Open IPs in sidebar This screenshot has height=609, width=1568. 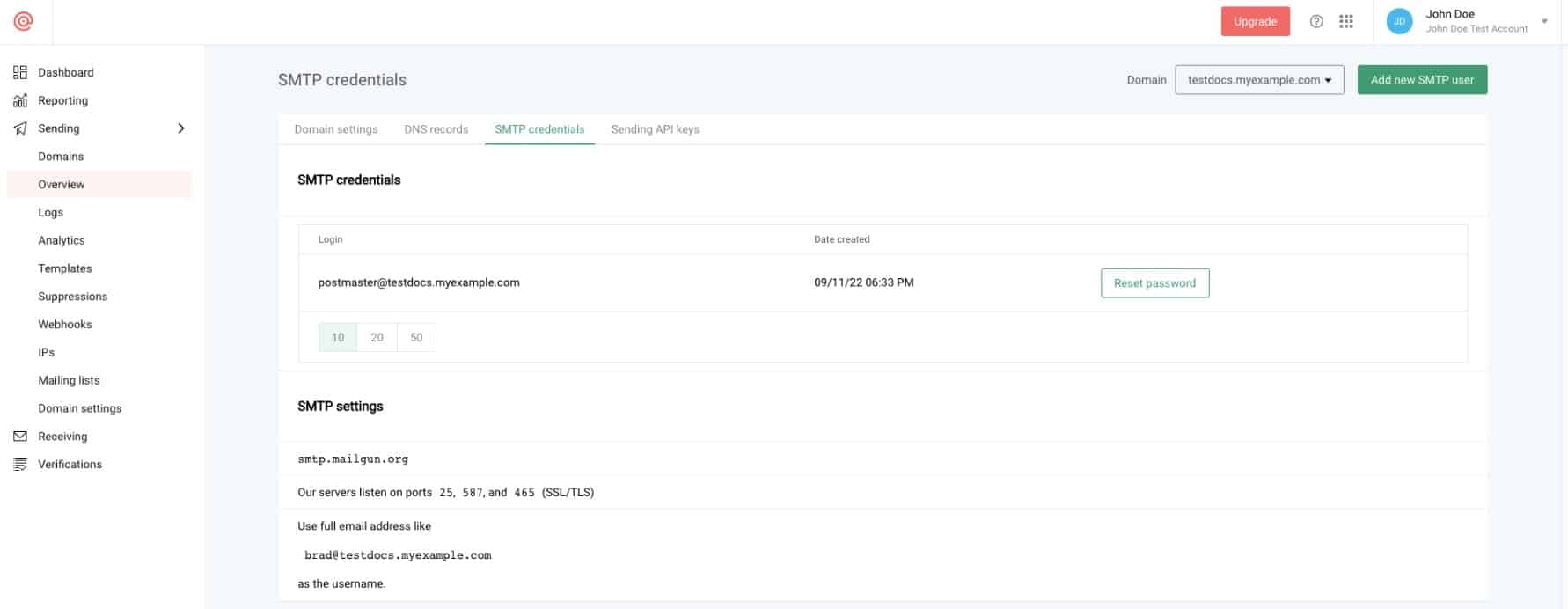pos(47,353)
